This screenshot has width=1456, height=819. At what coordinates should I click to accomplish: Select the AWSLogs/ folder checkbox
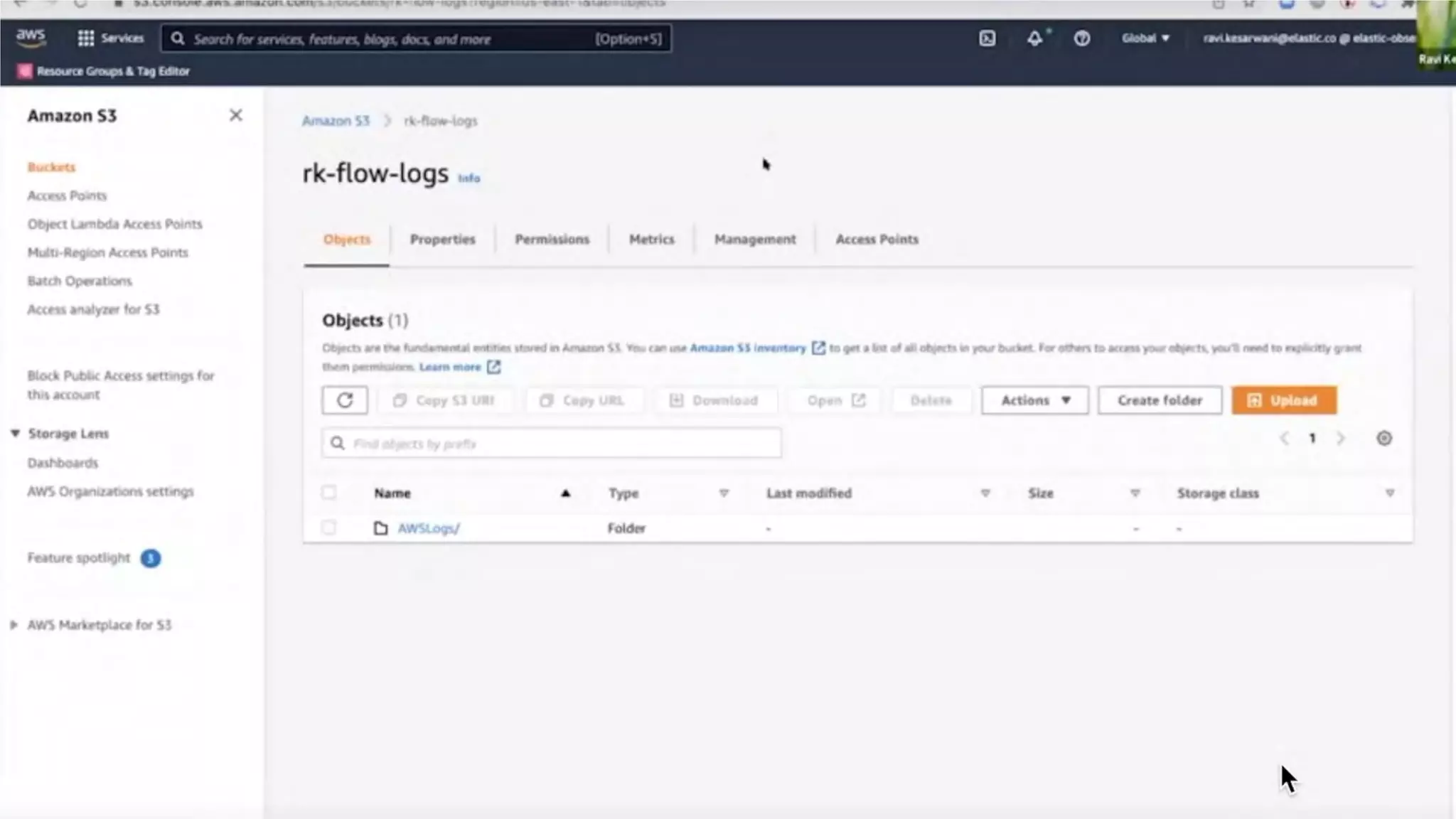coord(328,528)
